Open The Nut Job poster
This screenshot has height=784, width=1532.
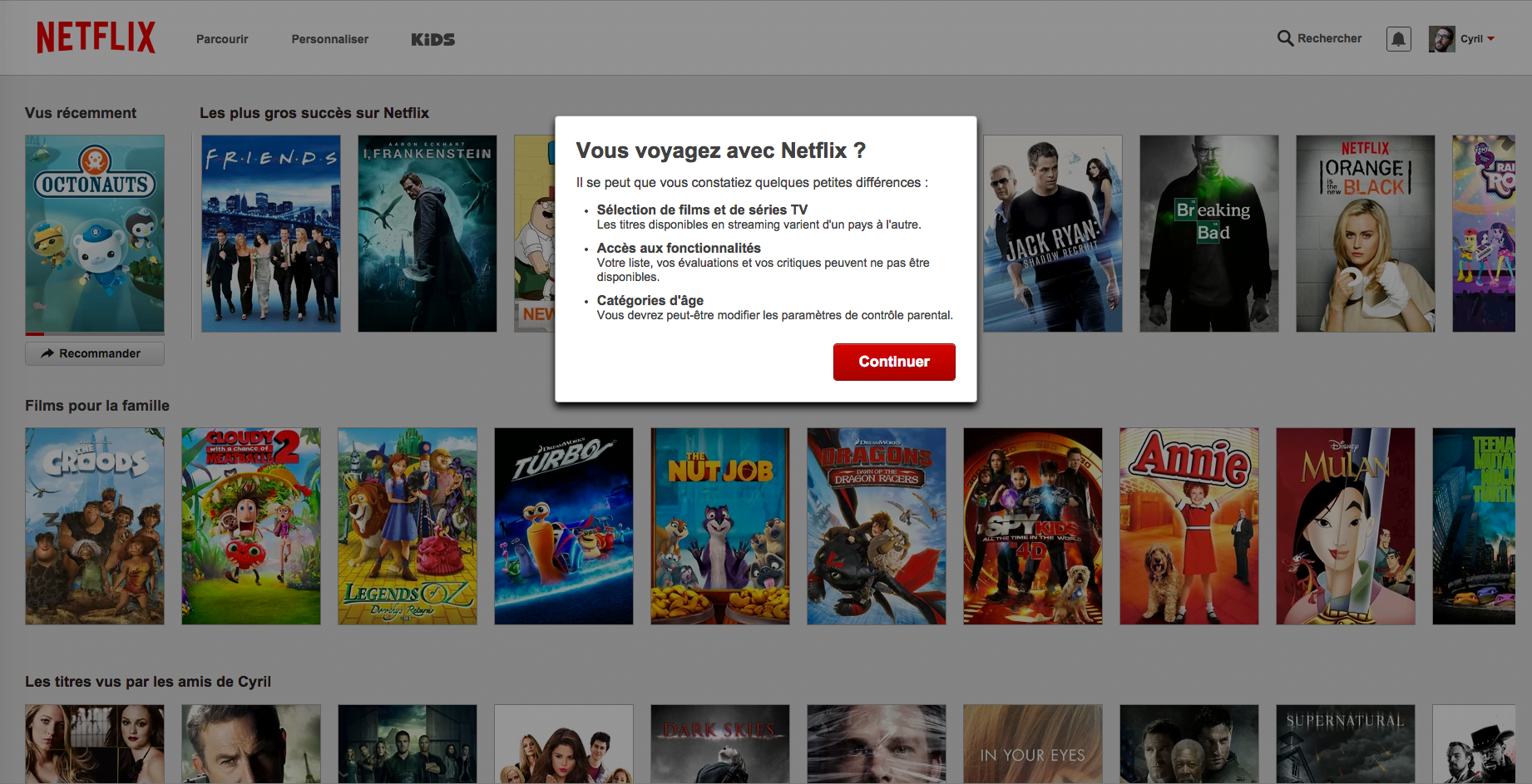720,526
